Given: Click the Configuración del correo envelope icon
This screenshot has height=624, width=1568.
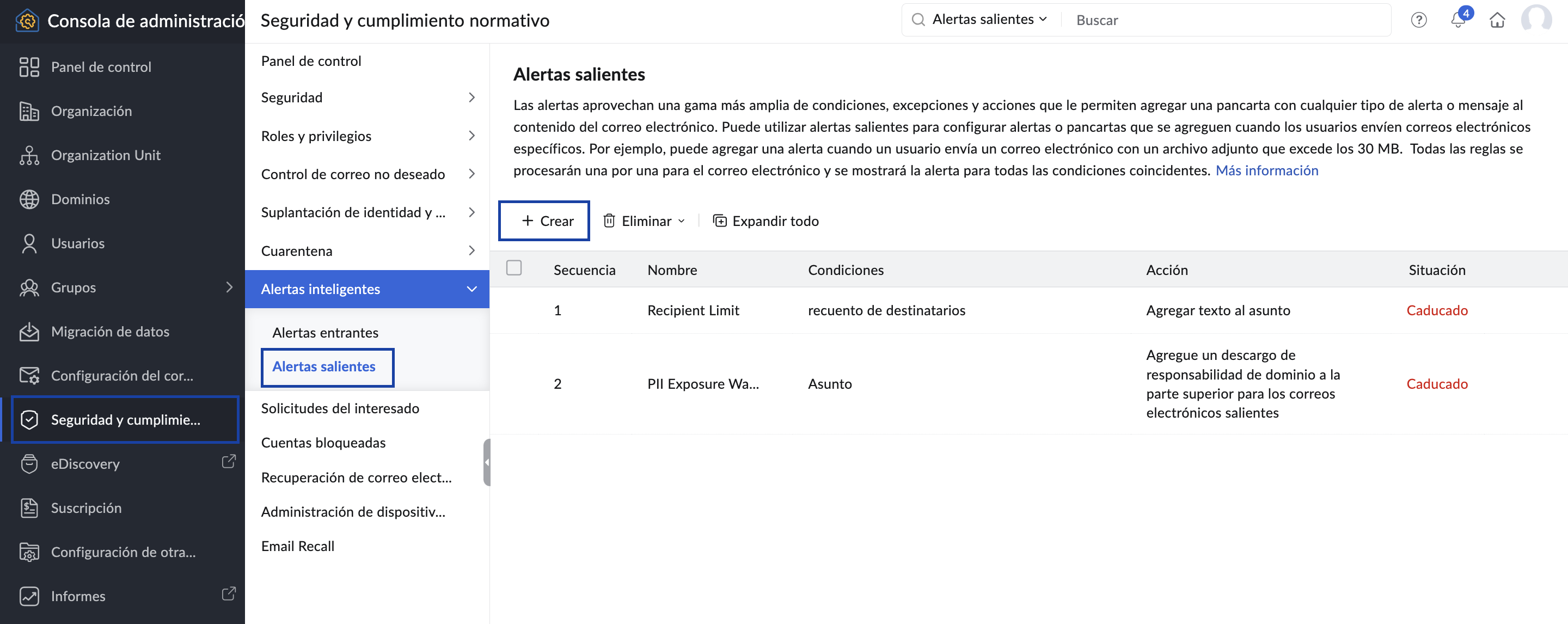Looking at the screenshot, I should 29,376.
